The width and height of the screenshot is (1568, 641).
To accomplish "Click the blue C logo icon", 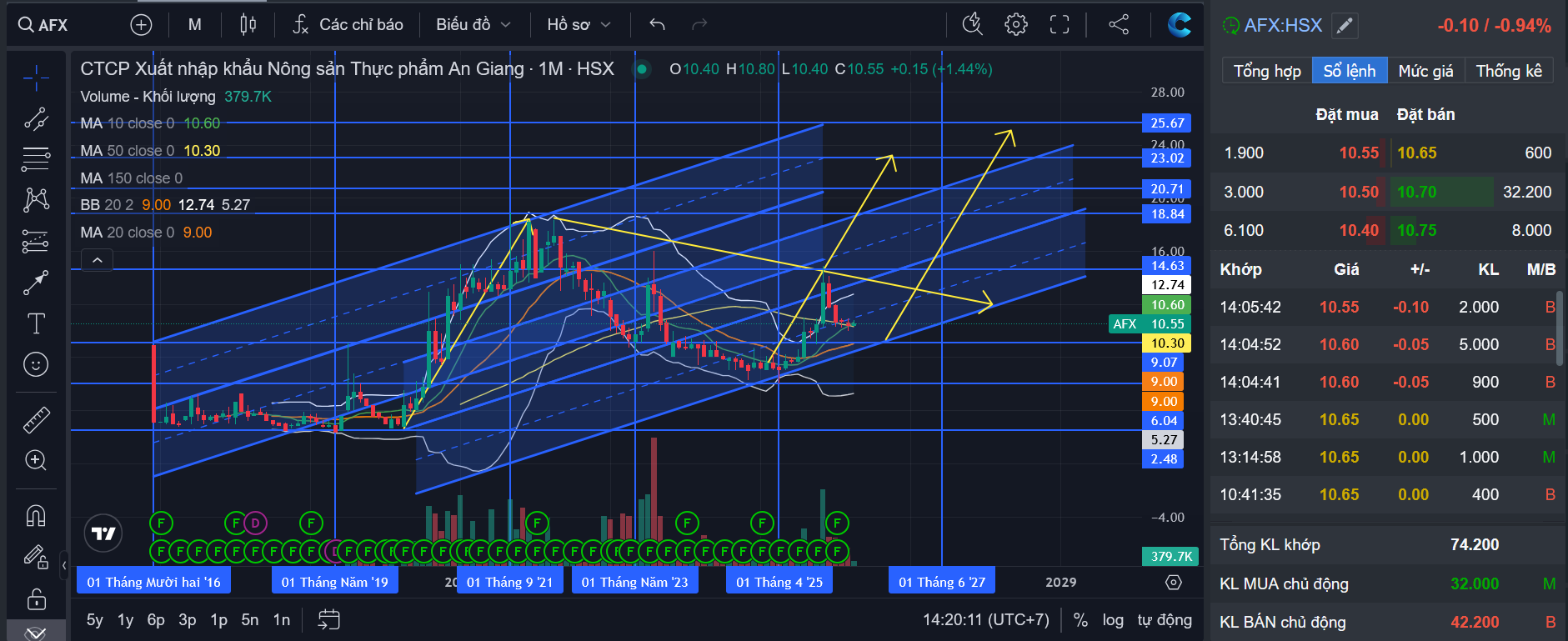I will click(1179, 25).
